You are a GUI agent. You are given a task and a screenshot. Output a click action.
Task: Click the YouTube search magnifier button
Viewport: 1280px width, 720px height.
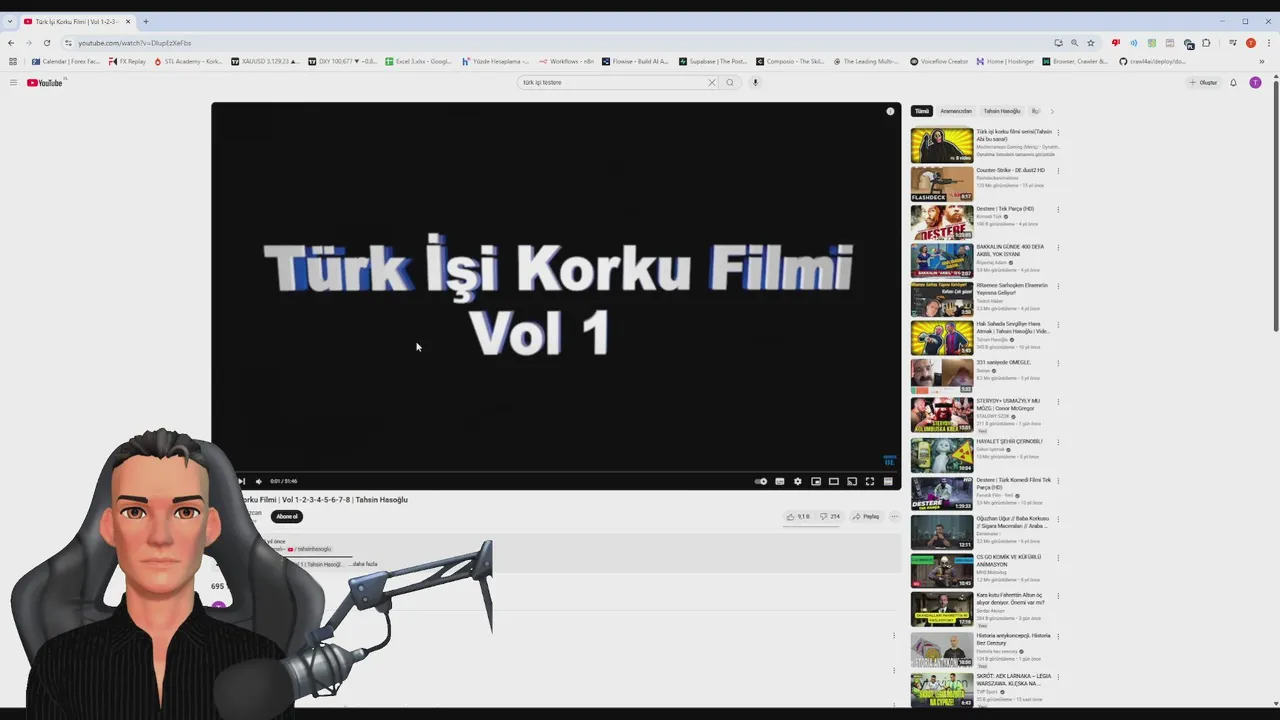(730, 82)
